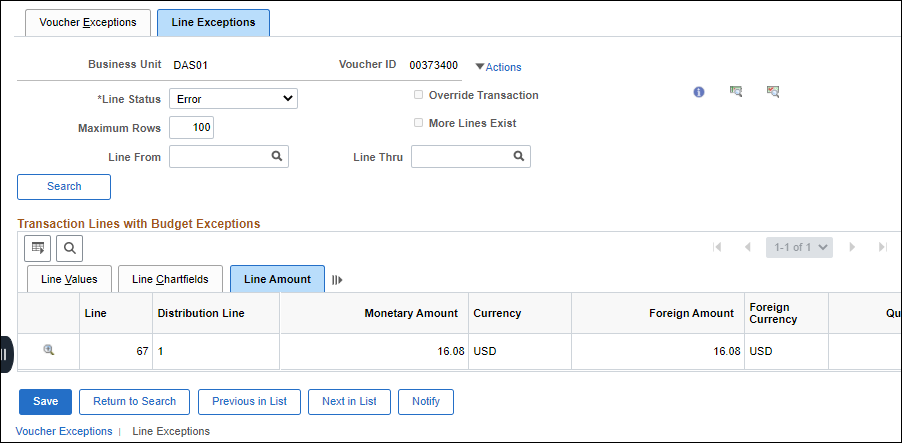
Task: Click the Voucher Exceptions link at bottom
Action: pos(65,431)
